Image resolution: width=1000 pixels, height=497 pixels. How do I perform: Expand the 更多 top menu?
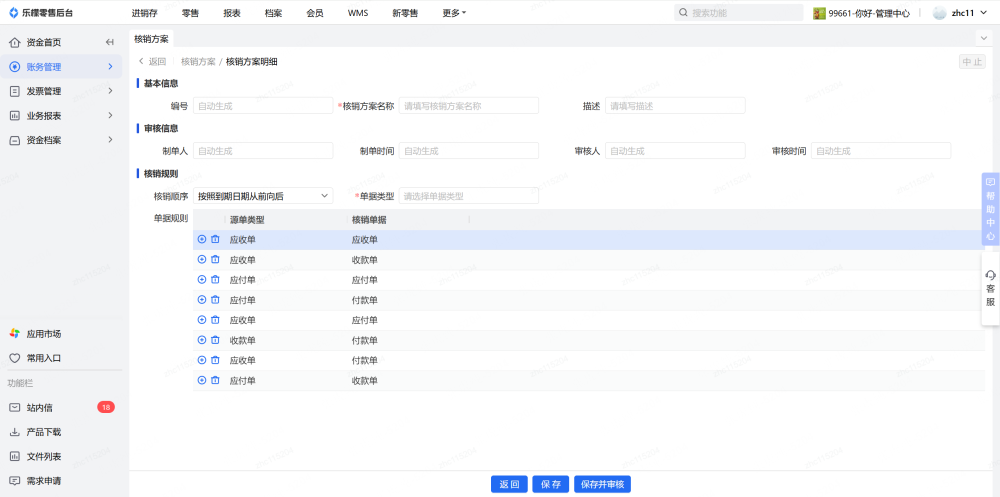pyautogui.click(x=454, y=13)
